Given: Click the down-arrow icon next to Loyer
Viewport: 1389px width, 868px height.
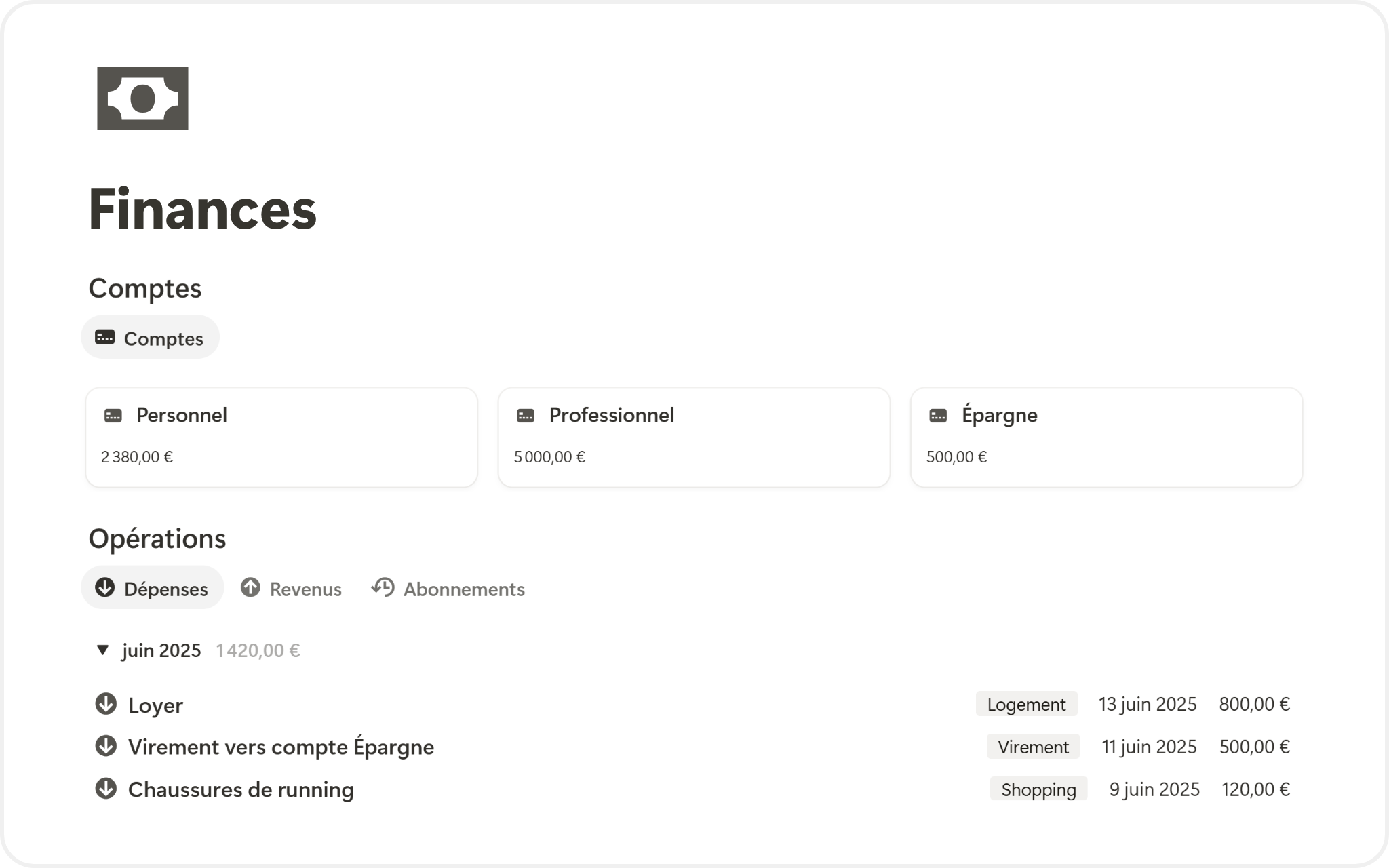Looking at the screenshot, I should click(x=106, y=705).
